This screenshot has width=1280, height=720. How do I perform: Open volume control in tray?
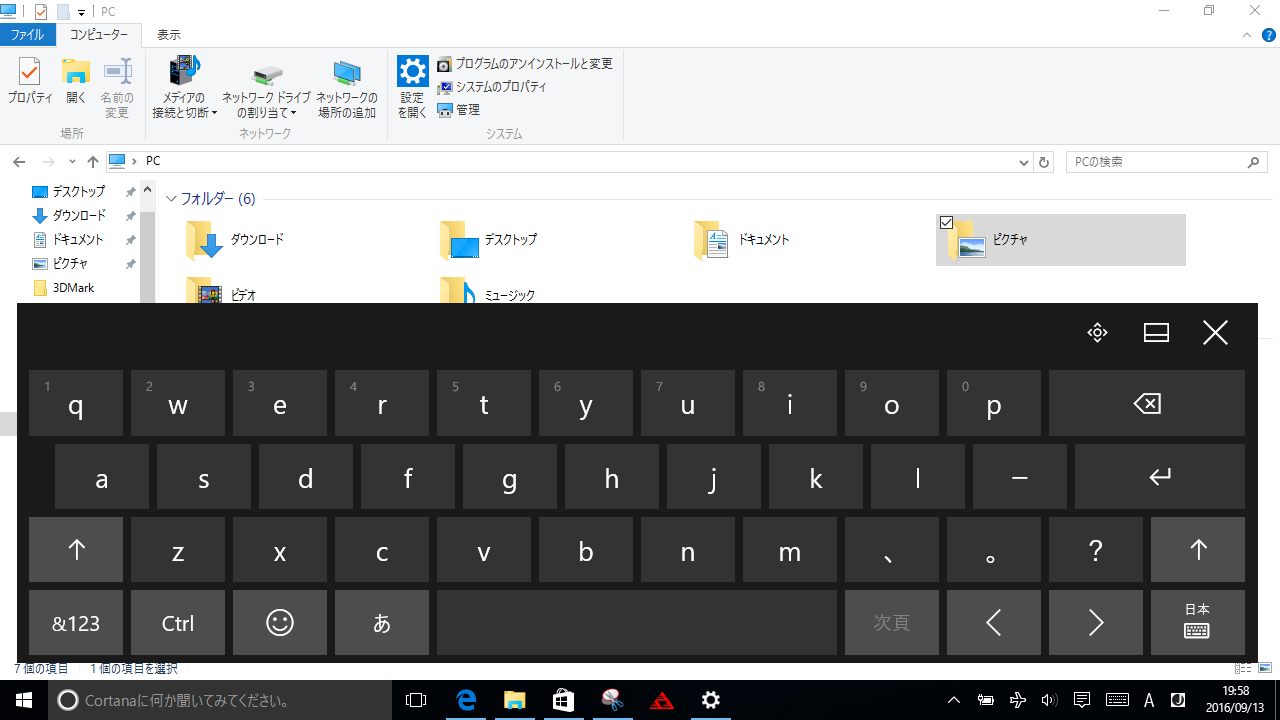[x=1049, y=700]
